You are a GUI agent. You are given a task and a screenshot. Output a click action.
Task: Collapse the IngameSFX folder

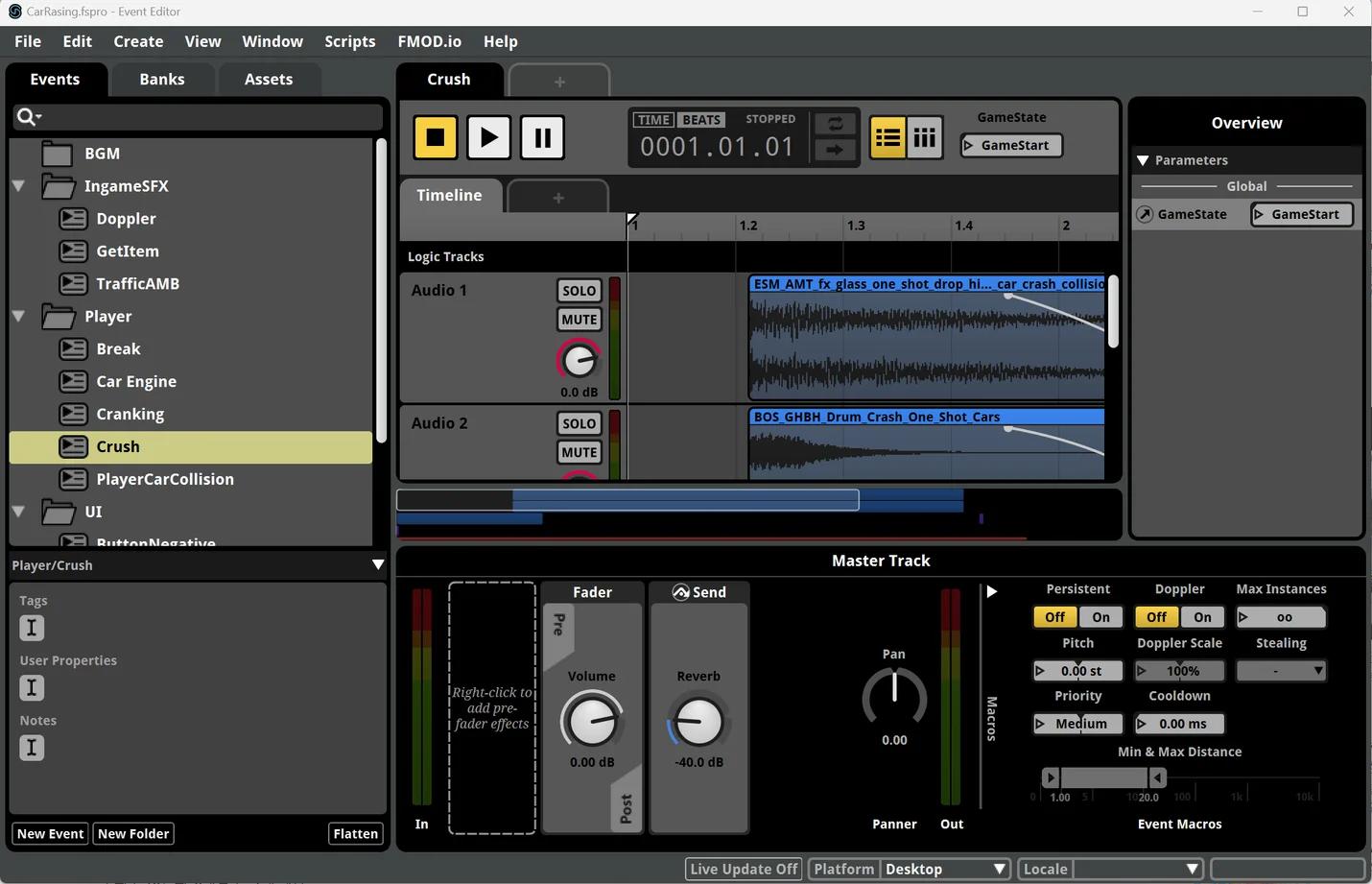coord(18,186)
